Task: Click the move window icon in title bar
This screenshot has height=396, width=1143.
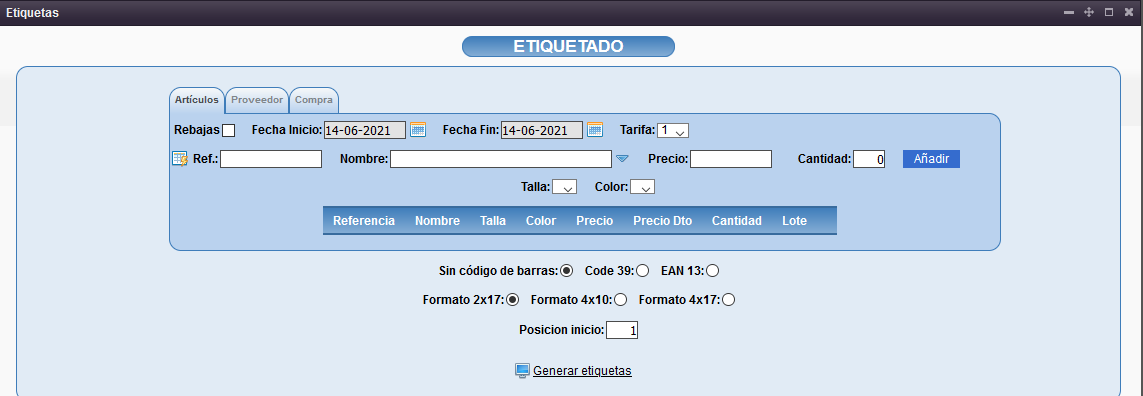Action: (1090, 12)
